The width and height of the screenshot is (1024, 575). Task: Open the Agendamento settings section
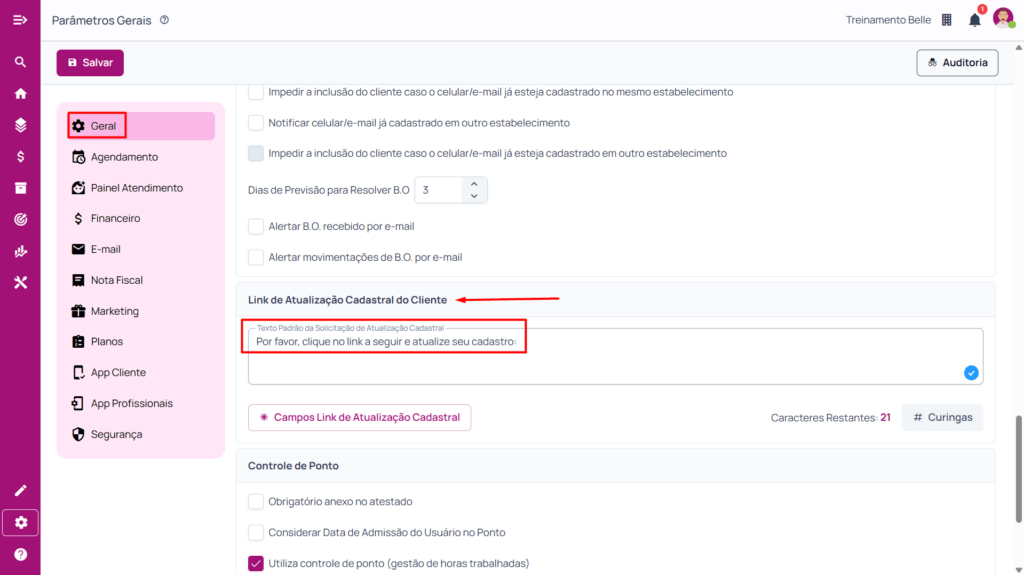pyautogui.click(x=124, y=157)
